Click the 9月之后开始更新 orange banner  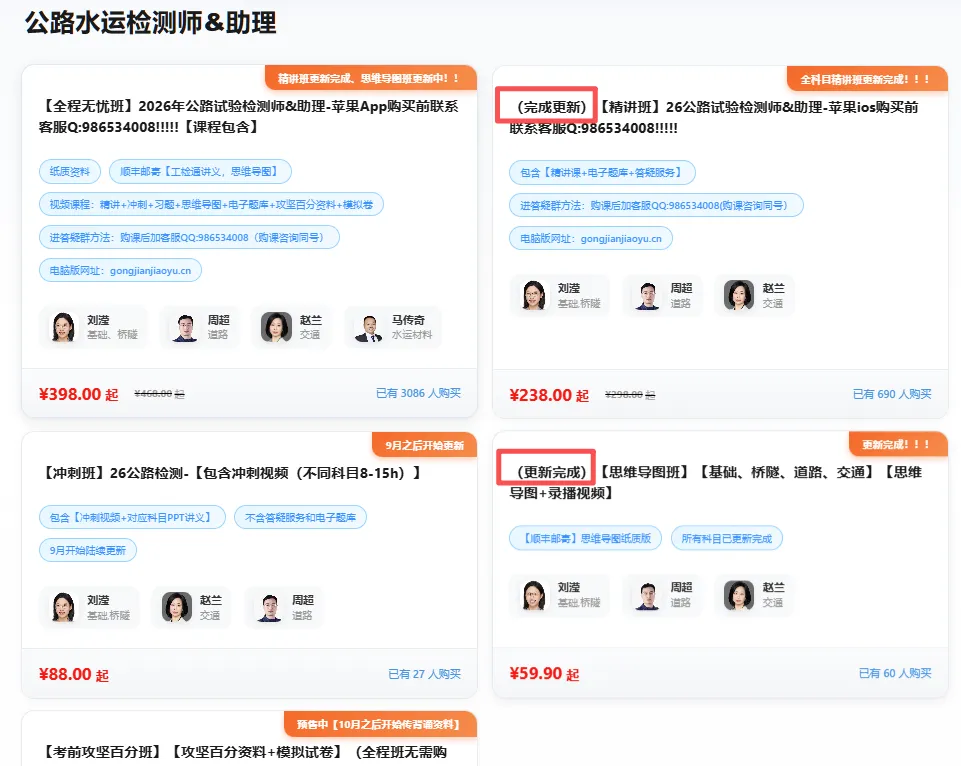pos(424,445)
